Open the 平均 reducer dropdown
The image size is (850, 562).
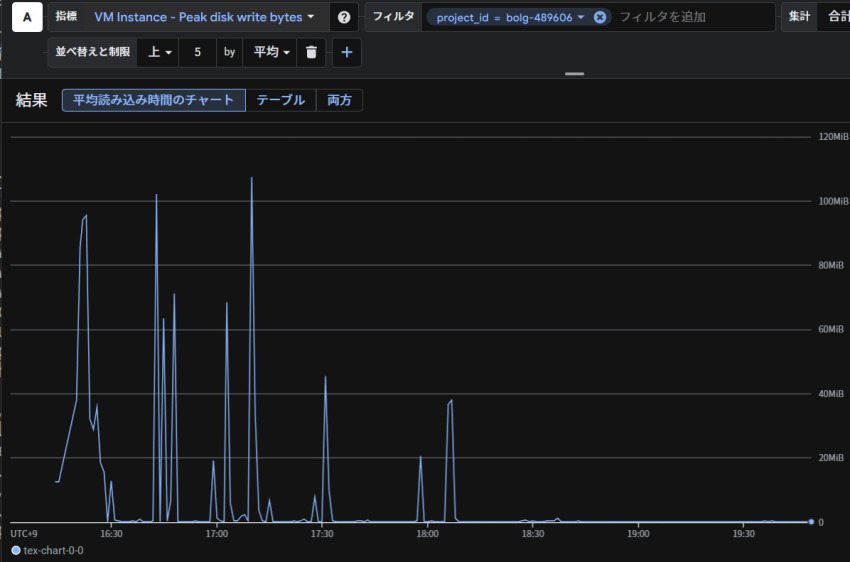271,52
